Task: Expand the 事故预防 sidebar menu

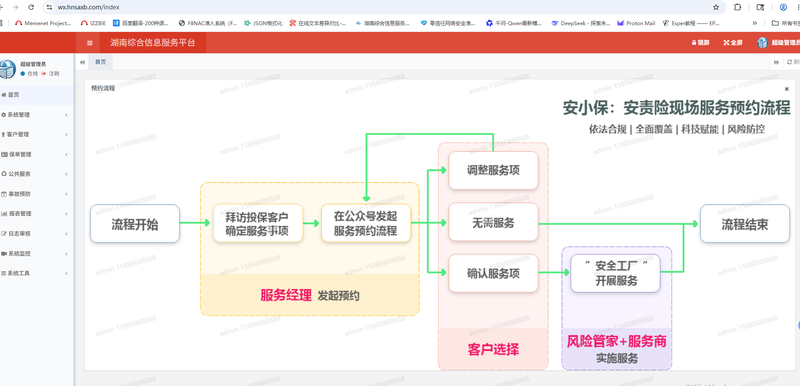Action: click(36, 194)
